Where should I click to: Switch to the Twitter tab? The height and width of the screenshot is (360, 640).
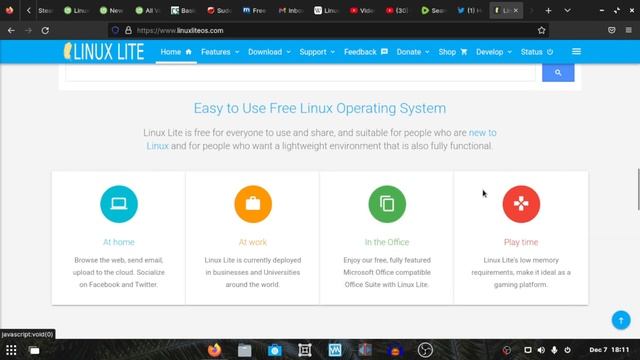(469, 11)
